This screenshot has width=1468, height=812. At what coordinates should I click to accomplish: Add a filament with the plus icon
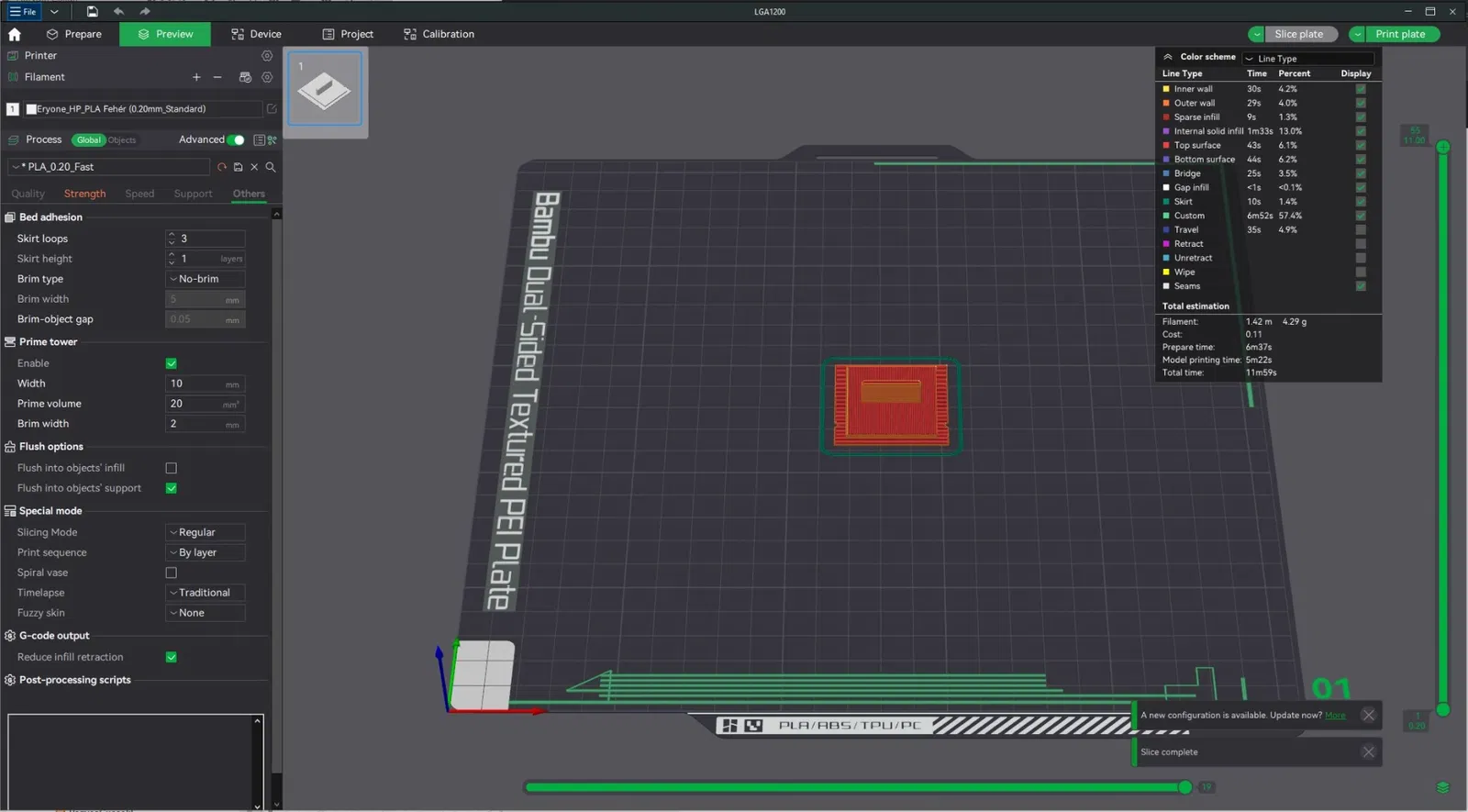pyautogui.click(x=196, y=77)
